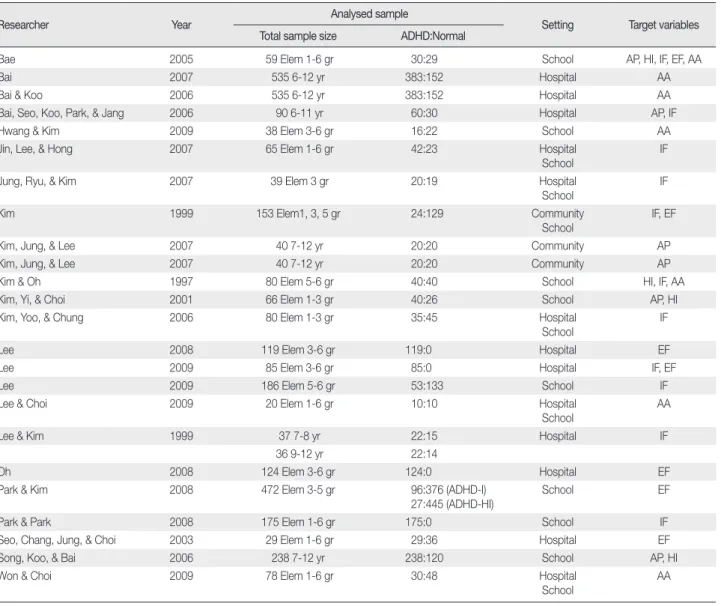Select 'Jin, Lee, & Hong' researcher cell
The image size is (721, 606).
(36, 149)
